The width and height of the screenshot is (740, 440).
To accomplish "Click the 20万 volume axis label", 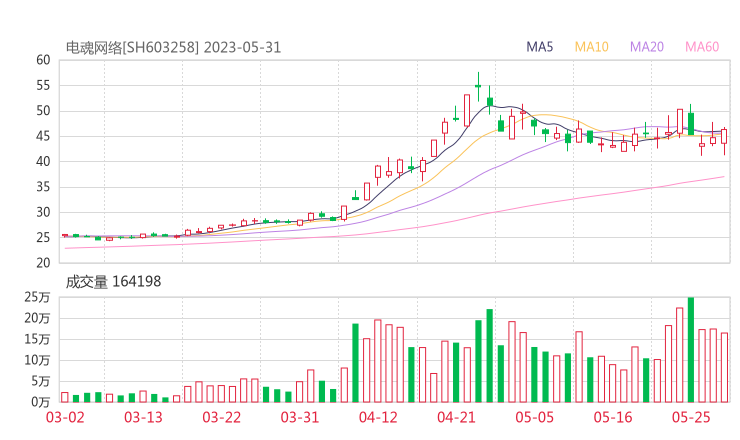I will (37, 319).
